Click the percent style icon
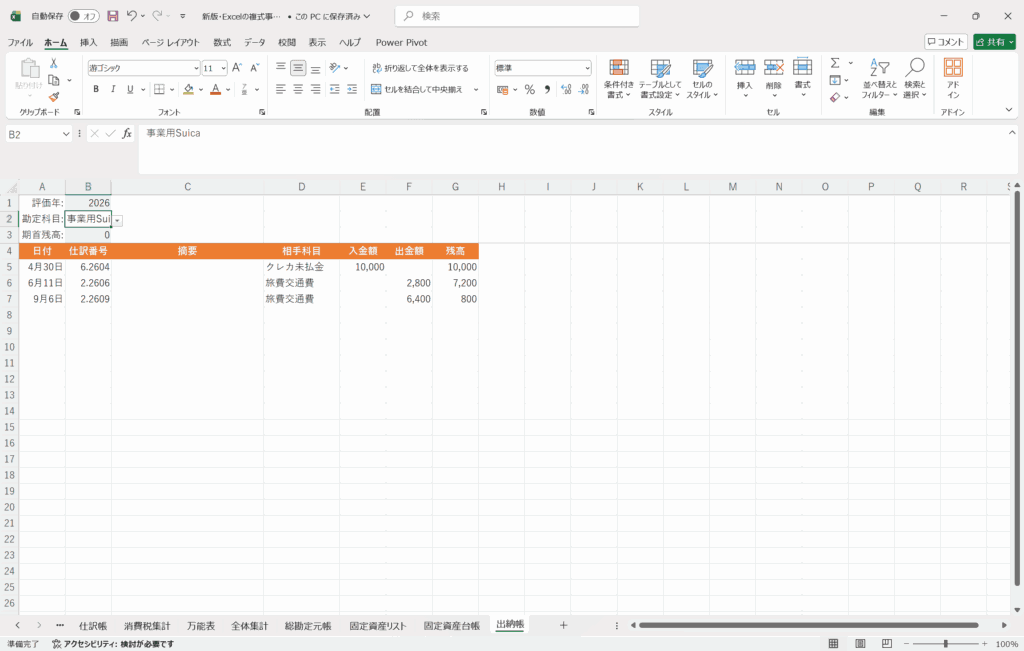This screenshot has width=1024, height=651. click(529, 89)
